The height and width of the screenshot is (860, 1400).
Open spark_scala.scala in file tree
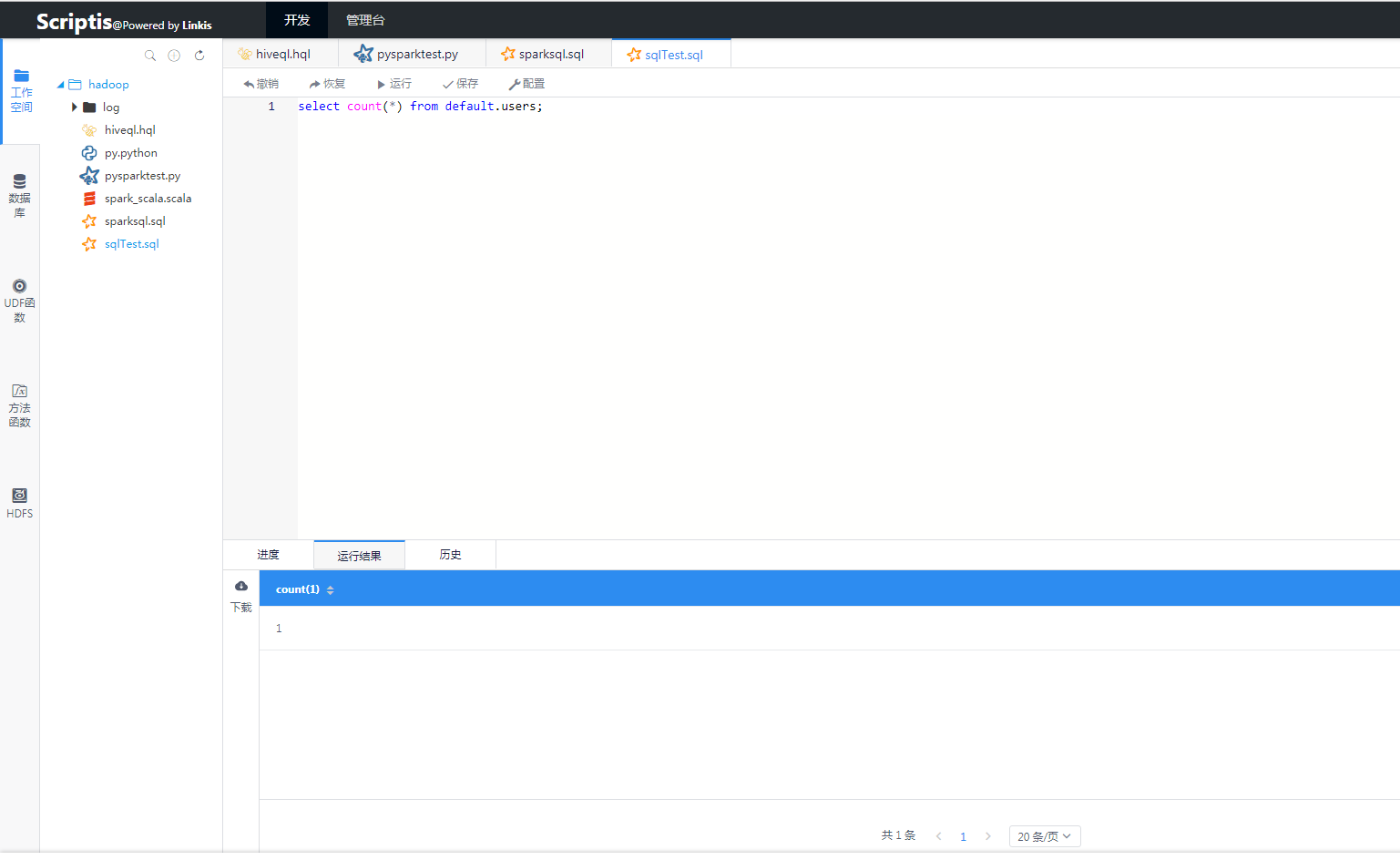pyautogui.click(x=148, y=199)
